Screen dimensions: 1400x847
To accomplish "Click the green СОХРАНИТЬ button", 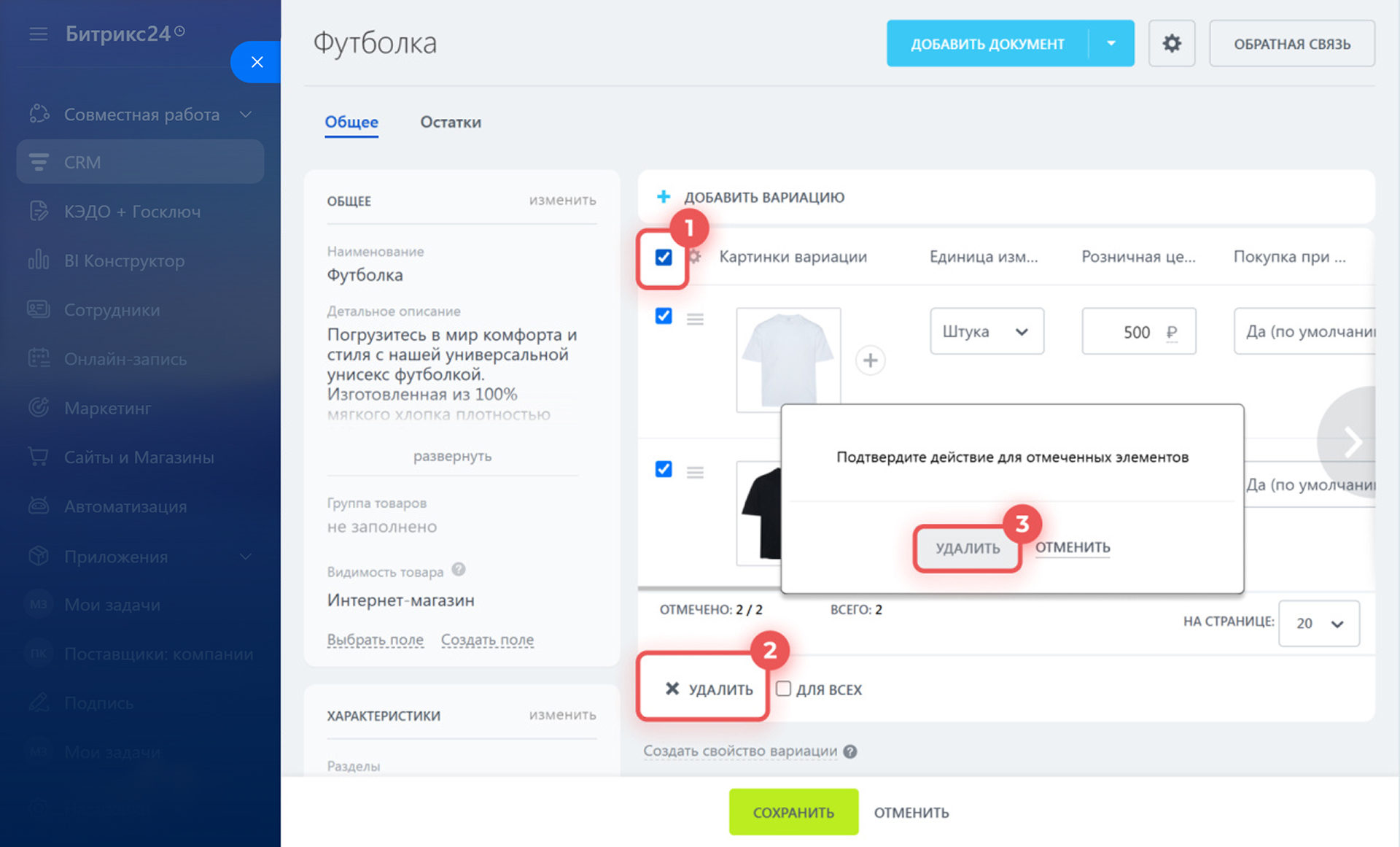I will click(x=793, y=812).
